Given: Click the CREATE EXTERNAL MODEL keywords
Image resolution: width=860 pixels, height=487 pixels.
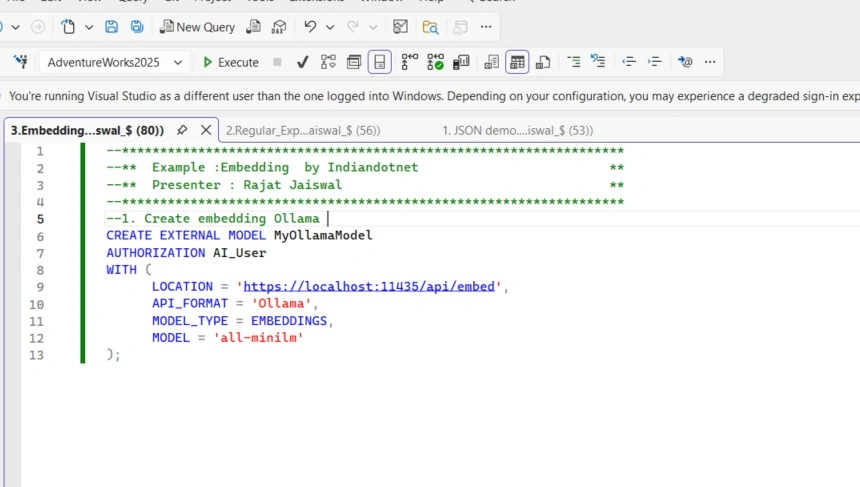Looking at the screenshot, I should 186,235.
